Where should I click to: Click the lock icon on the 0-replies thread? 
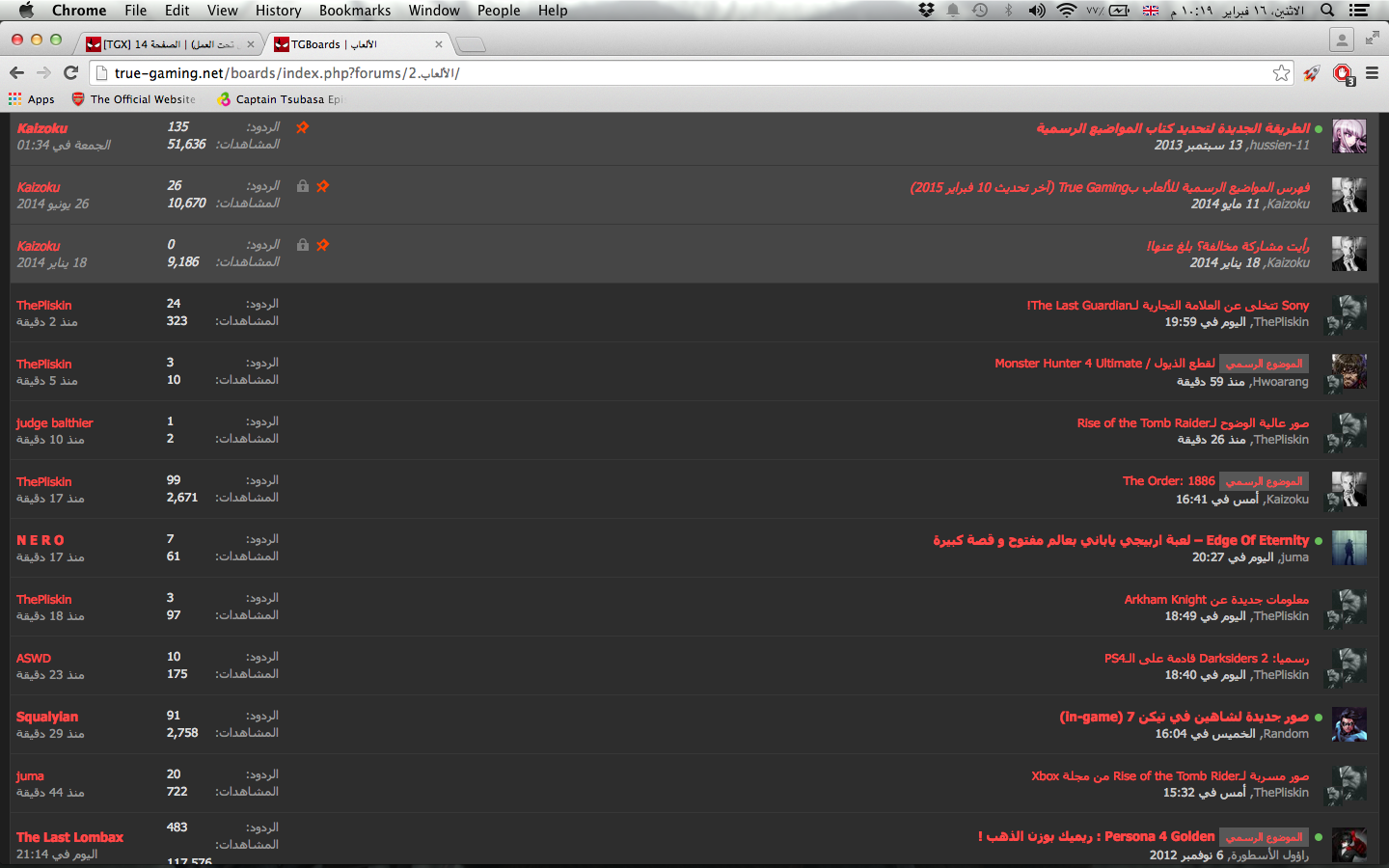coord(303,245)
